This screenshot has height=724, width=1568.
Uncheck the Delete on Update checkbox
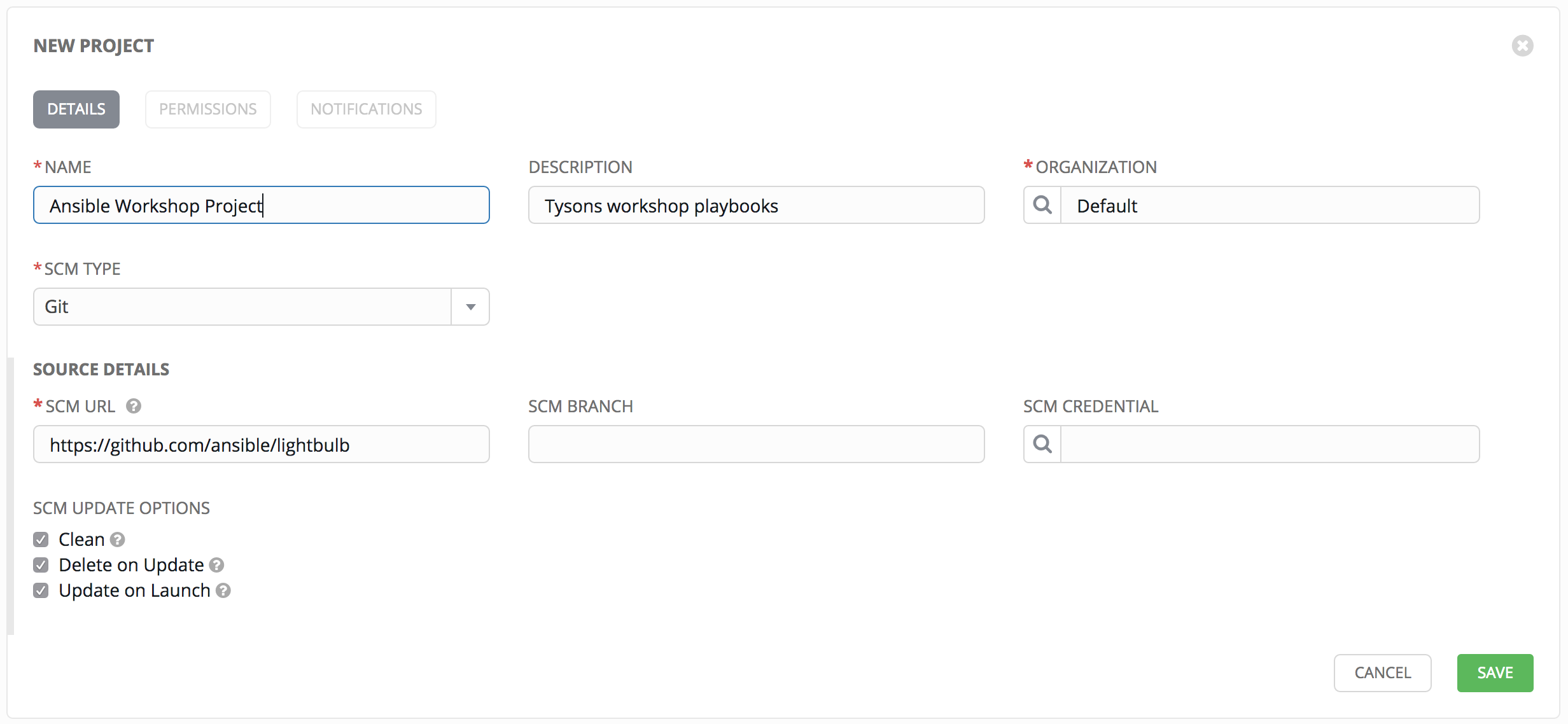41,565
